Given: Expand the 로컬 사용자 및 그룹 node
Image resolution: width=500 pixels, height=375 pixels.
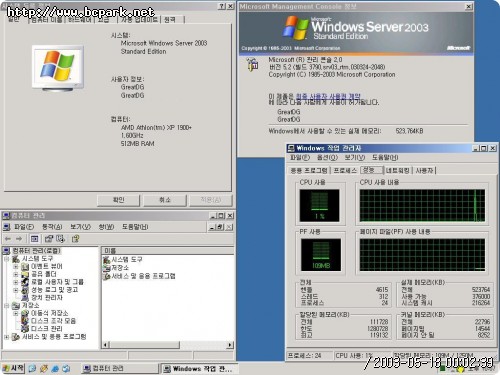Looking at the screenshot, I should [15, 282].
